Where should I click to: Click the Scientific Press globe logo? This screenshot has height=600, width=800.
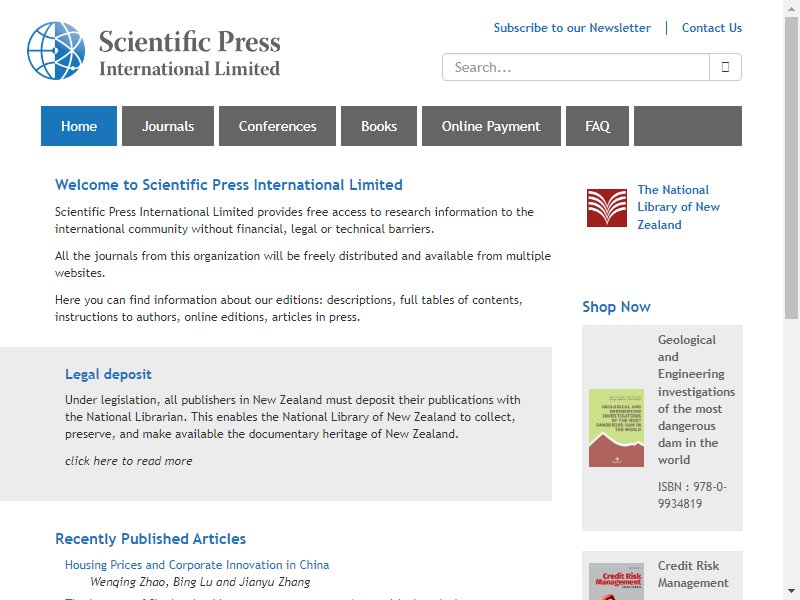[56, 51]
